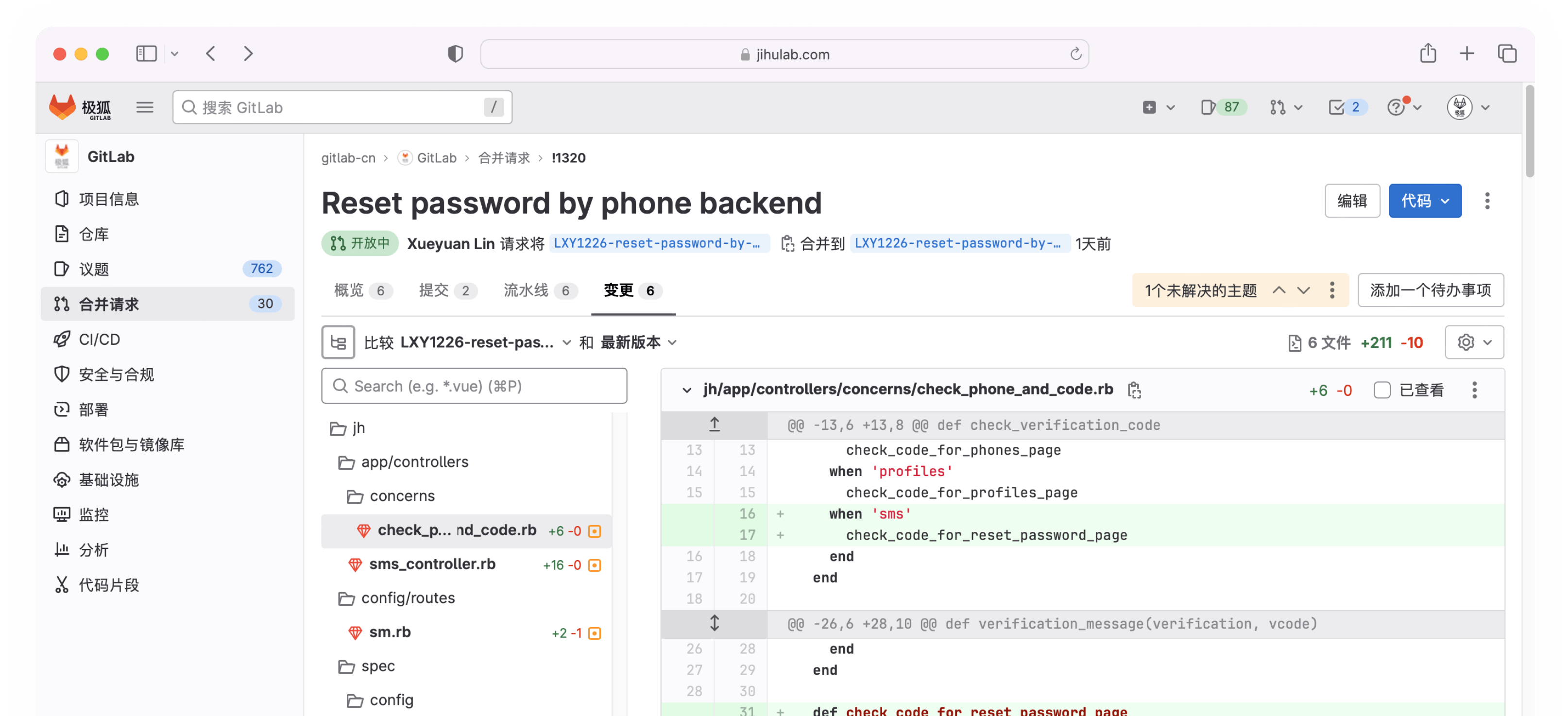1568x716 pixels.
Task: Select the Changes tab (变更)
Action: coord(633,290)
